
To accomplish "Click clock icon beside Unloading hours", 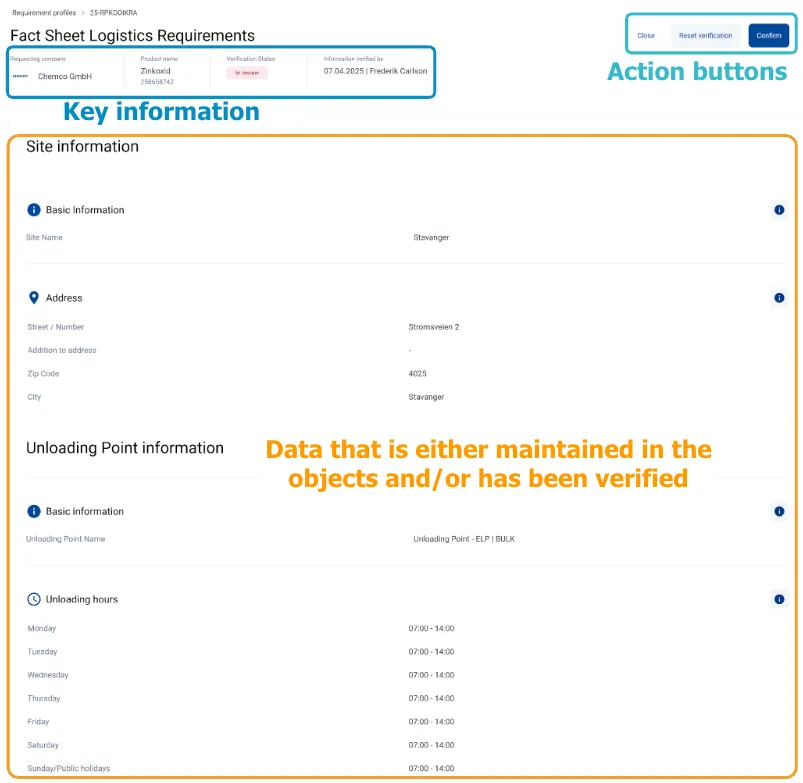I will click(x=34, y=600).
